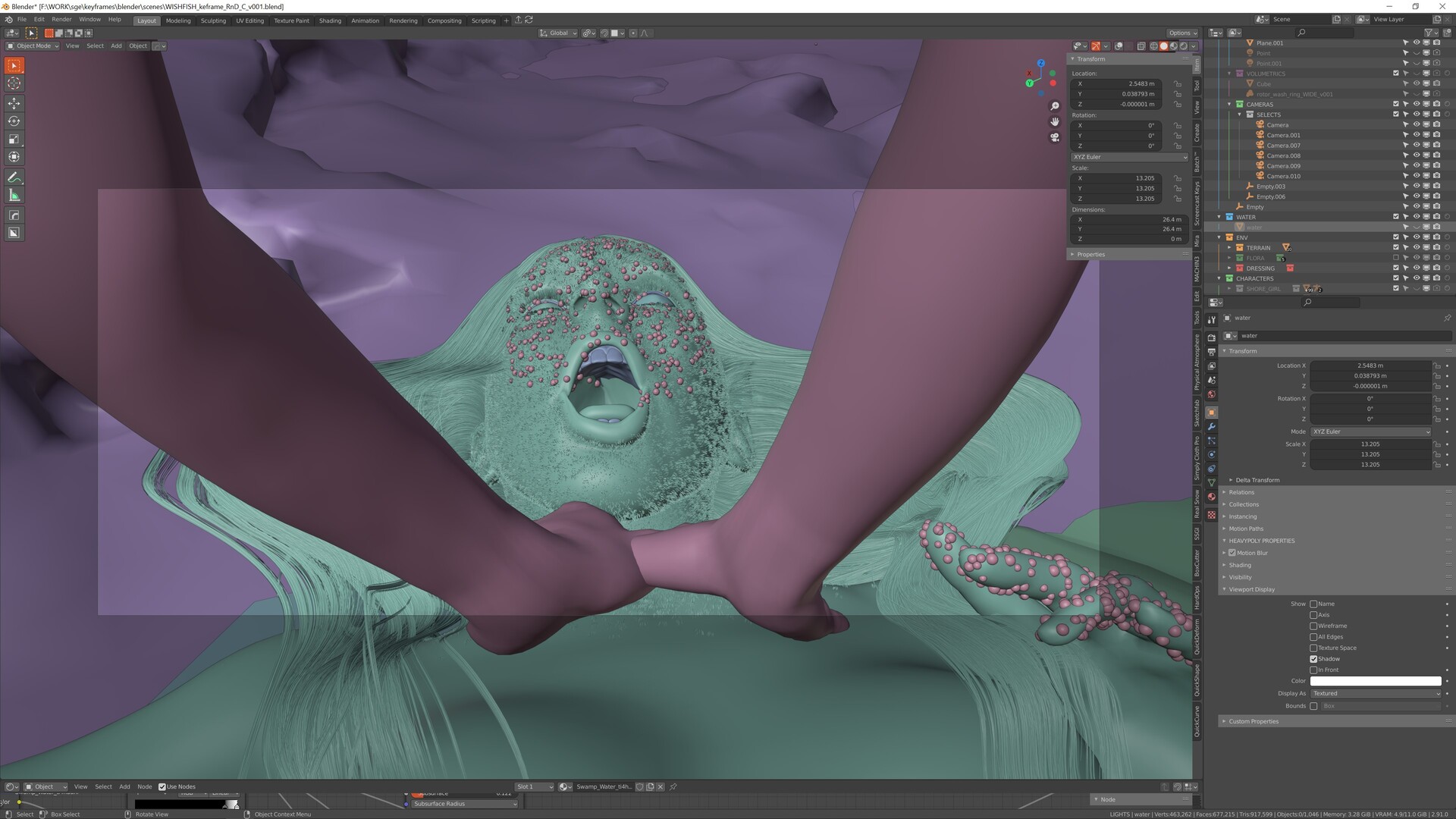The height and width of the screenshot is (819, 1456).
Task: Open the Compositing workspace tab
Action: click(444, 20)
